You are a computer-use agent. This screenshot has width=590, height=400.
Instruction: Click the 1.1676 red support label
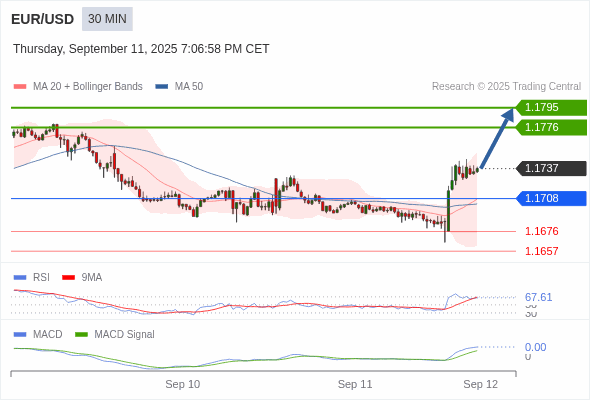point(541,231)
